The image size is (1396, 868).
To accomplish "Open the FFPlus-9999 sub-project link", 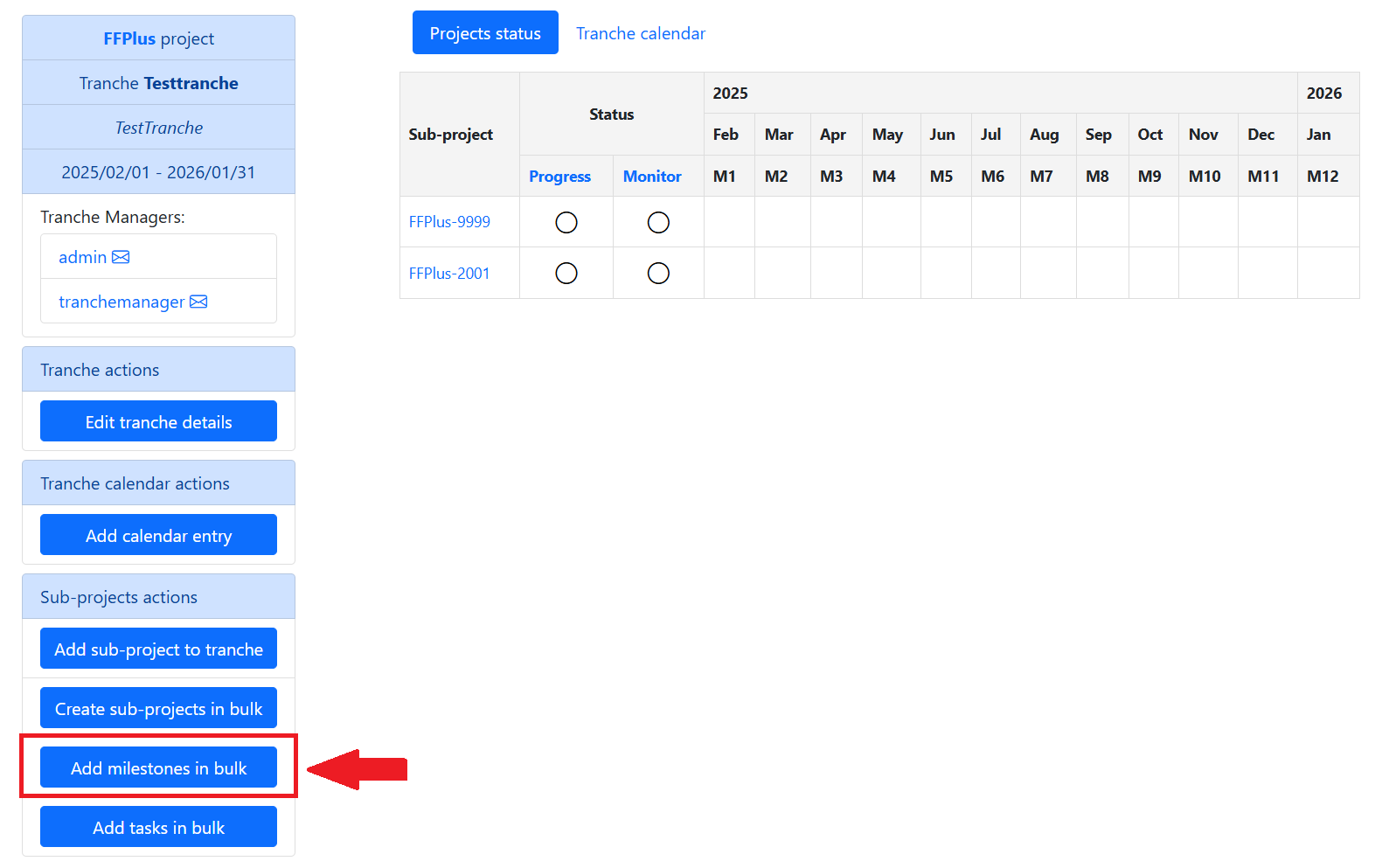I will (x=449, y=222).
